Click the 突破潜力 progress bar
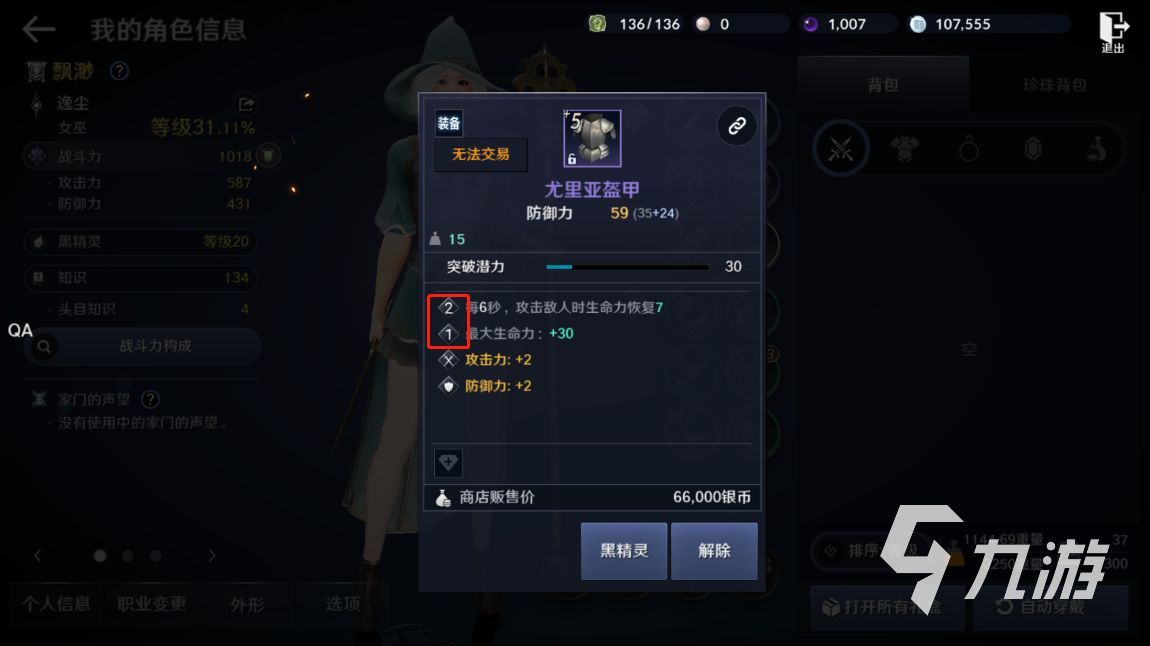This screenshot has height=646, width=1150. click(x=627, y=267)
